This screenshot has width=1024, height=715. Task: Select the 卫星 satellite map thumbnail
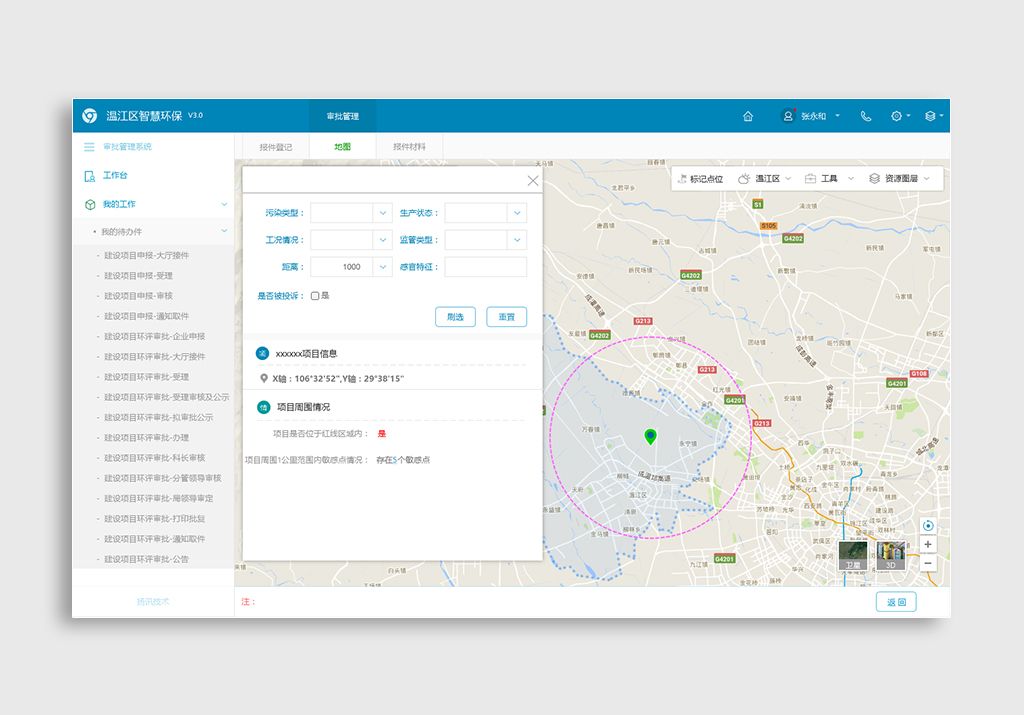coord(853,555)
